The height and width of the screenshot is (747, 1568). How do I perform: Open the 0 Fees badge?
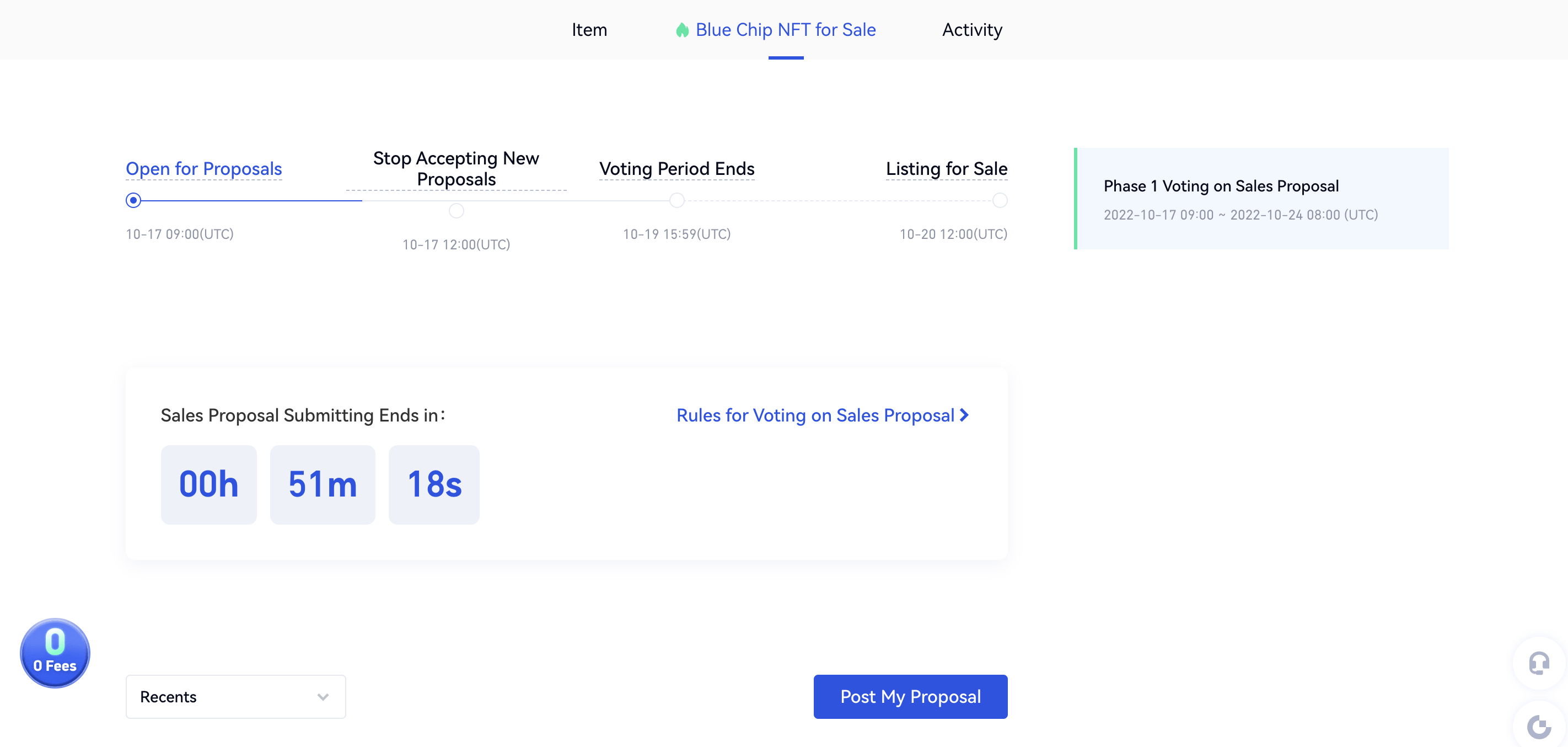55,653
